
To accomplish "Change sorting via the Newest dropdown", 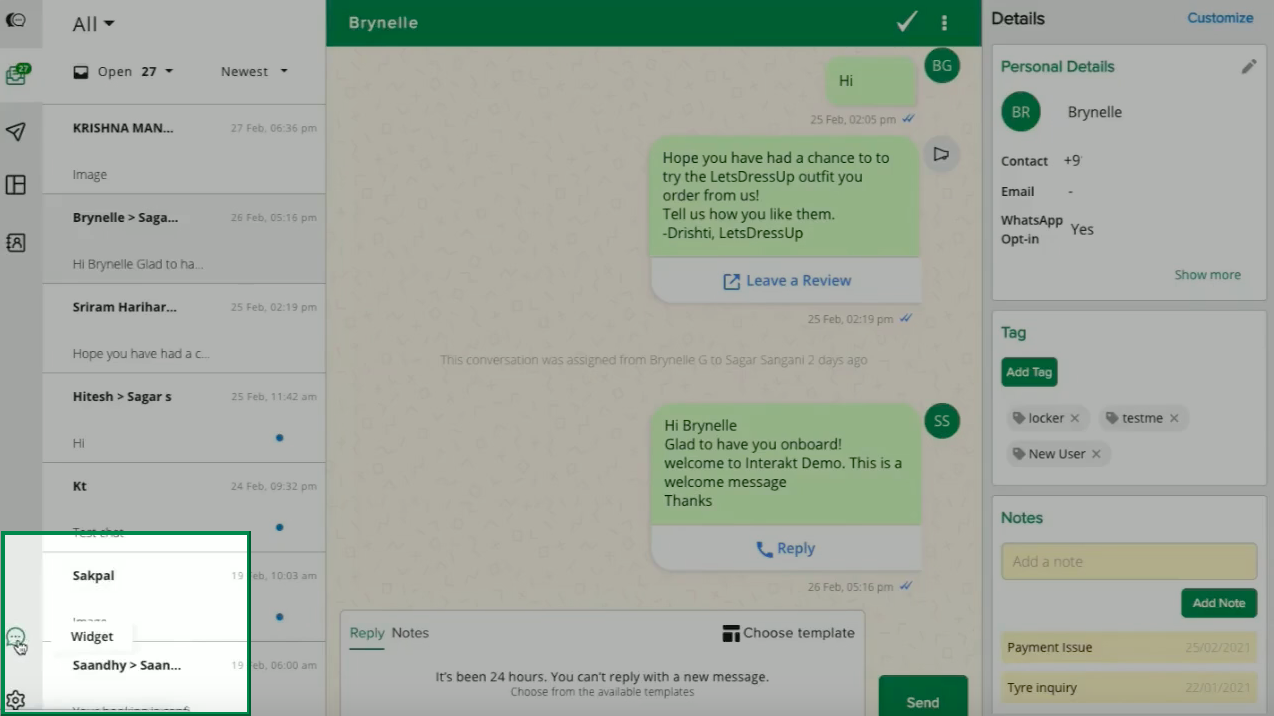I will pyautogui.click(x=253, y=71).
